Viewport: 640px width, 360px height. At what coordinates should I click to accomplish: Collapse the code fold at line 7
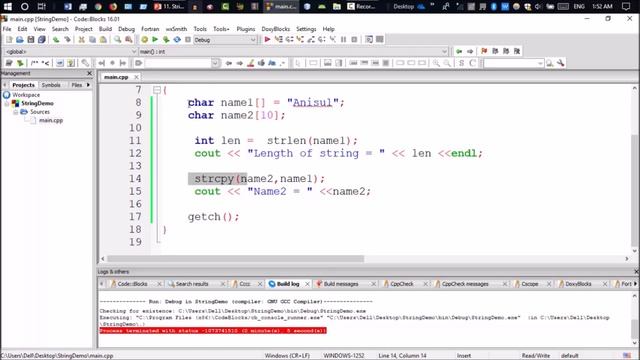point(157,90)
